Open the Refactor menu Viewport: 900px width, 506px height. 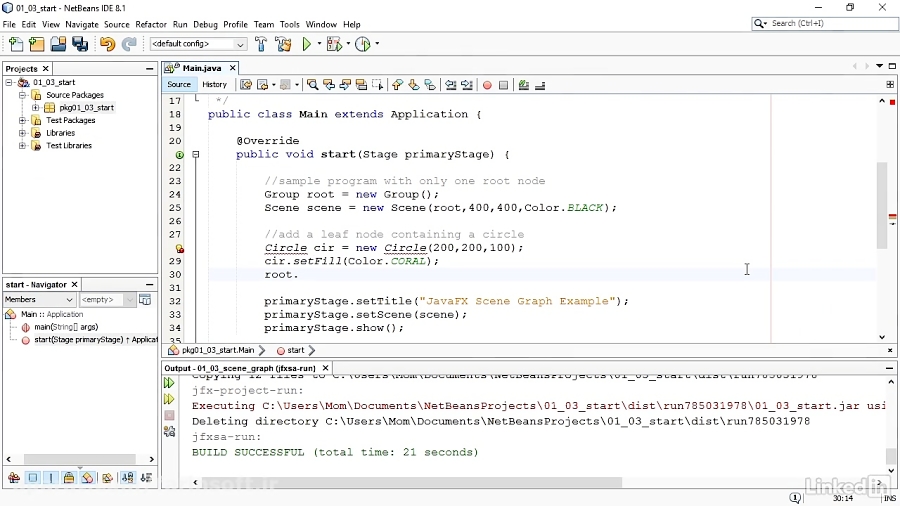(x=151, y=25)
